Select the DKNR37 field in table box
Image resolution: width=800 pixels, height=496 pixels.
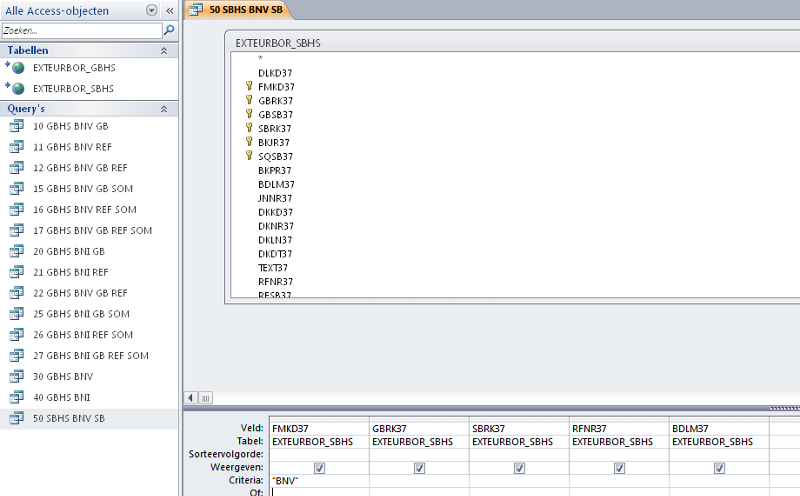pyautogui.click(x=276, y=226)
